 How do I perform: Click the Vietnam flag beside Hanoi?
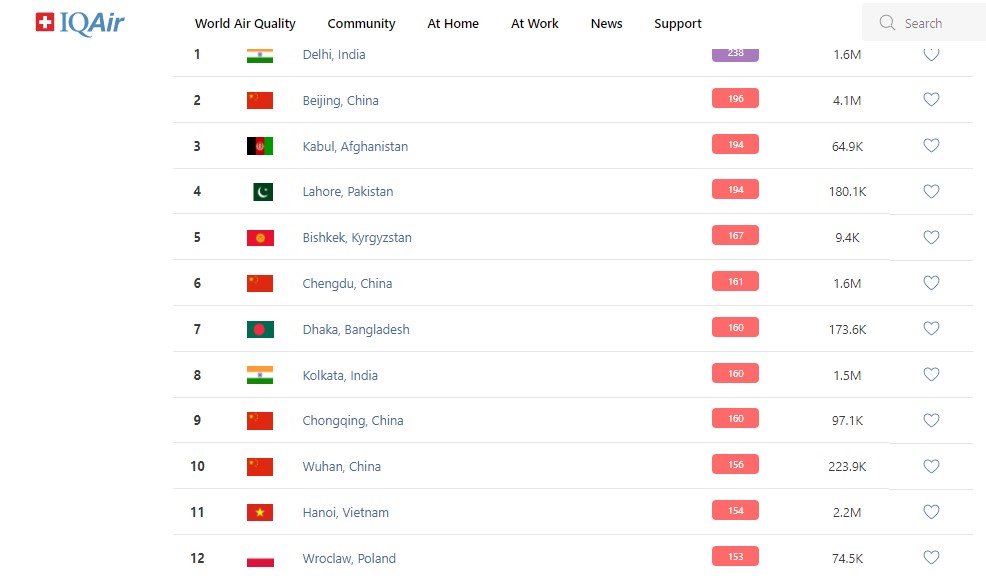pyautogui.click(x=260, y=512)
